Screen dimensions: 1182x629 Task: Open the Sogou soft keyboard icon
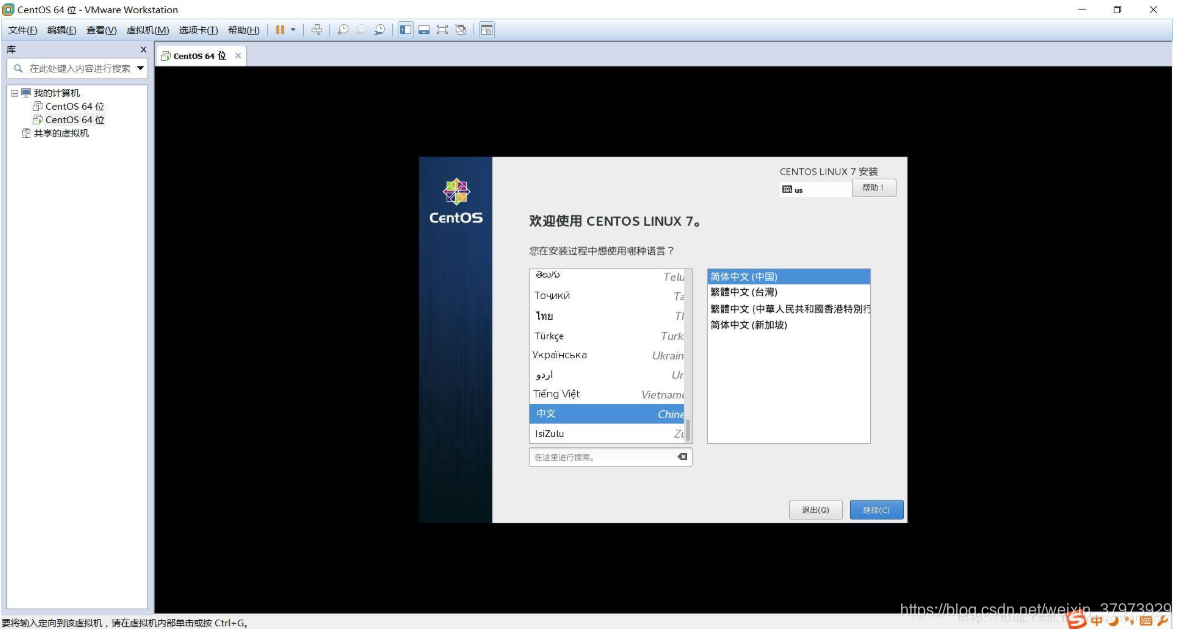(1146, 621)
